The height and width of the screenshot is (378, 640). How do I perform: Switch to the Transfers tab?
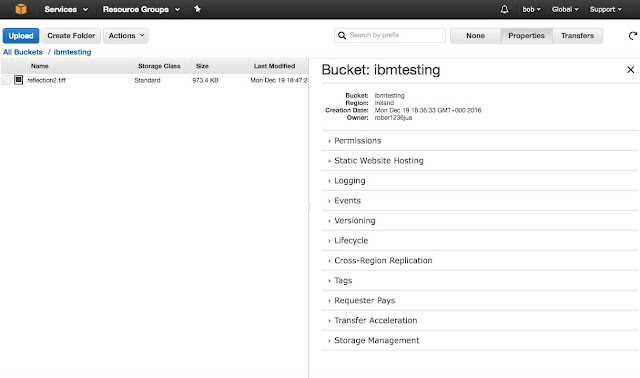(577, 36)
